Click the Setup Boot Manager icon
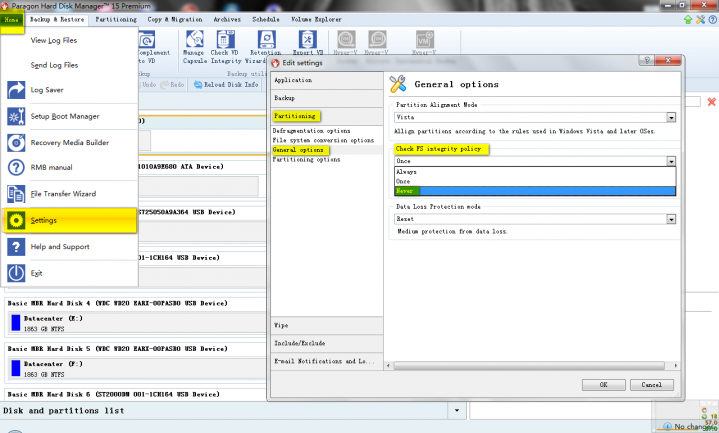The height and width of the screenshot is (433, 719). tap(16, 117)
